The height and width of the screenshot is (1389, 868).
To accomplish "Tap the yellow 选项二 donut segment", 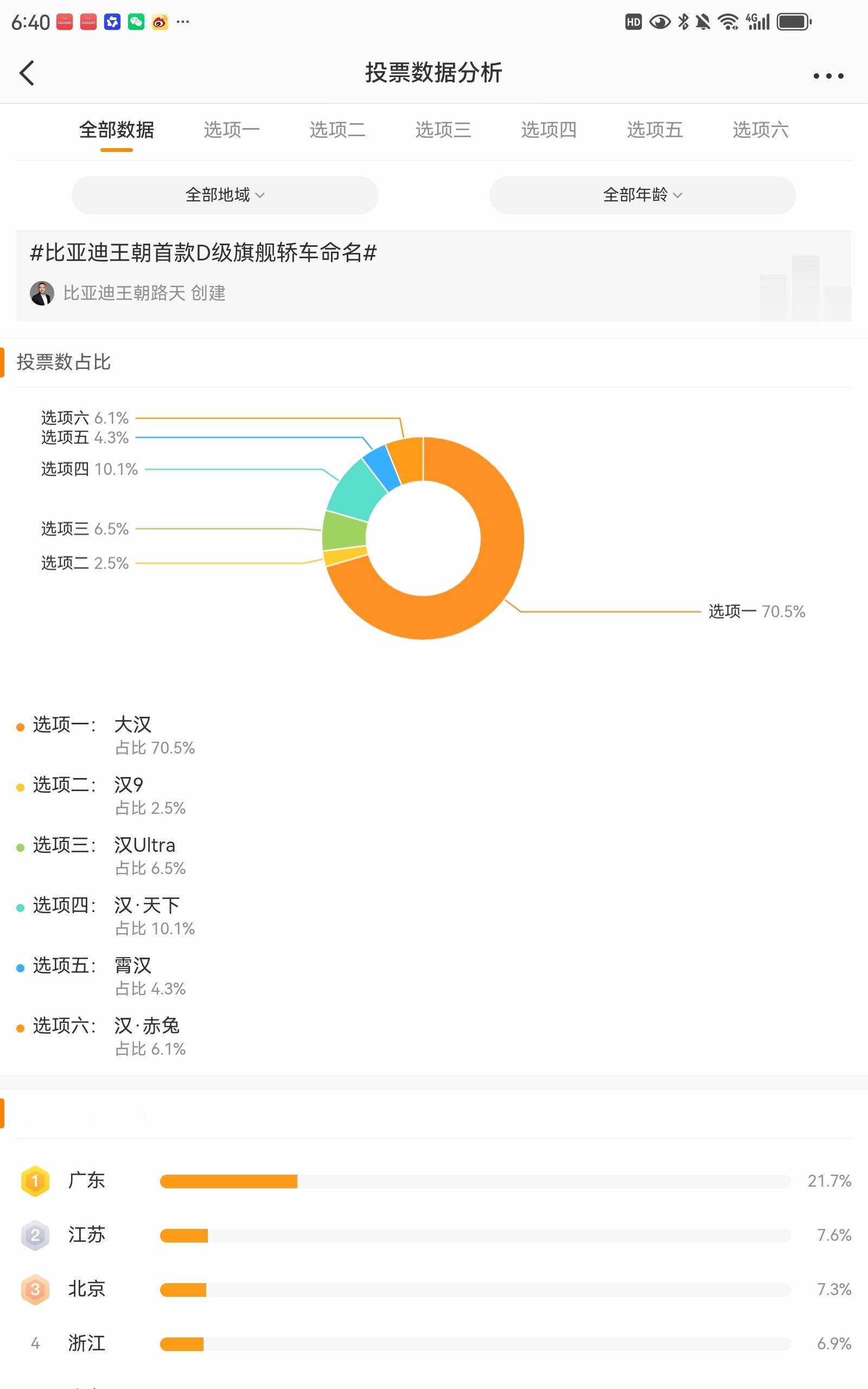I will pyautogui.click(x=345, y=557).
